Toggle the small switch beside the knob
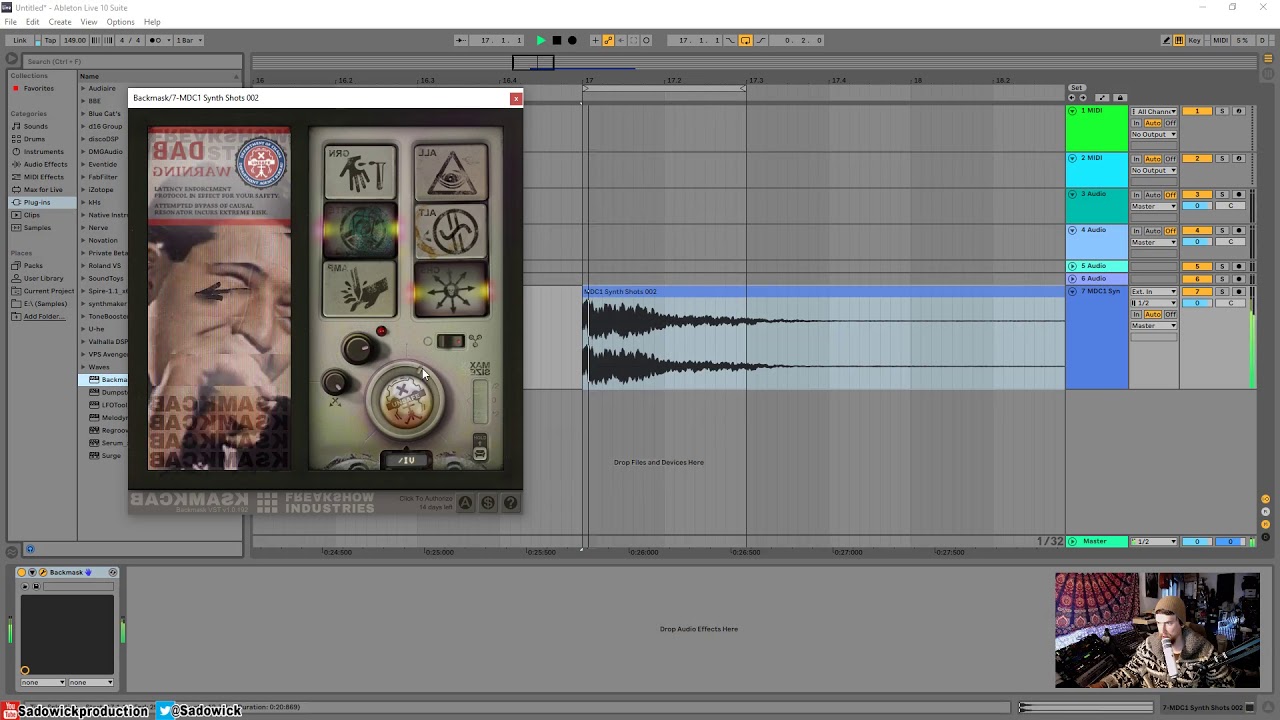 (450, 342)
